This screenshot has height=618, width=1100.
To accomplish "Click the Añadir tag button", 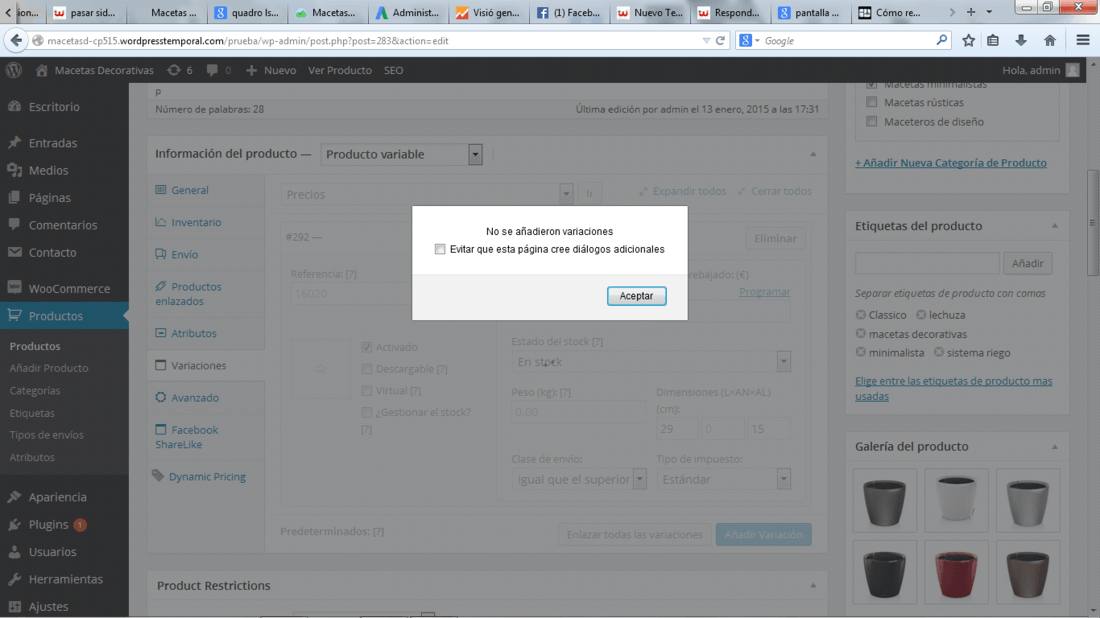I will 1027,263.
